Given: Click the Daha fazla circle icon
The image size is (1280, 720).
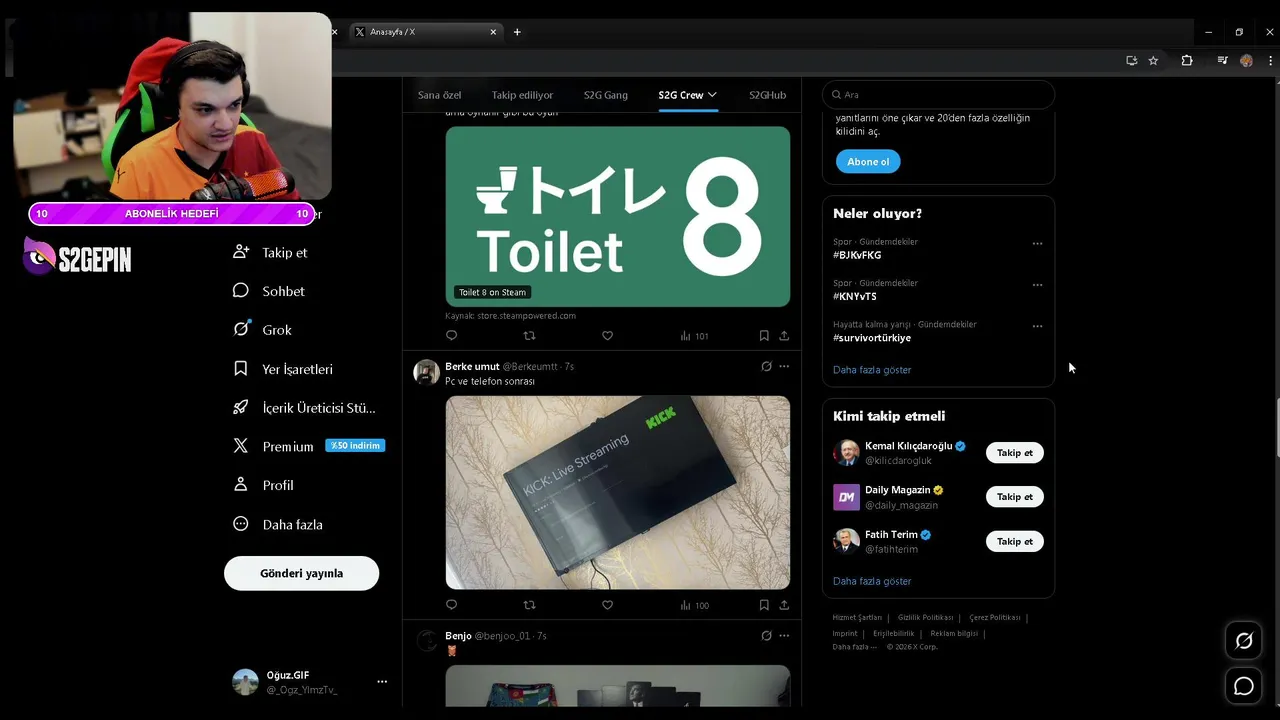Looking at the screenshot, I should pyautogui.click(x=240, y=523).
